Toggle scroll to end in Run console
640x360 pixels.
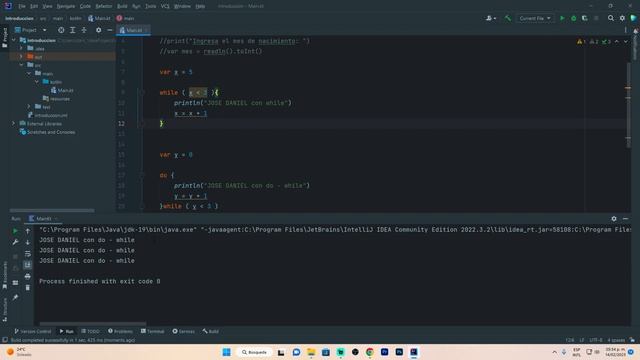[x=27, y=265]
